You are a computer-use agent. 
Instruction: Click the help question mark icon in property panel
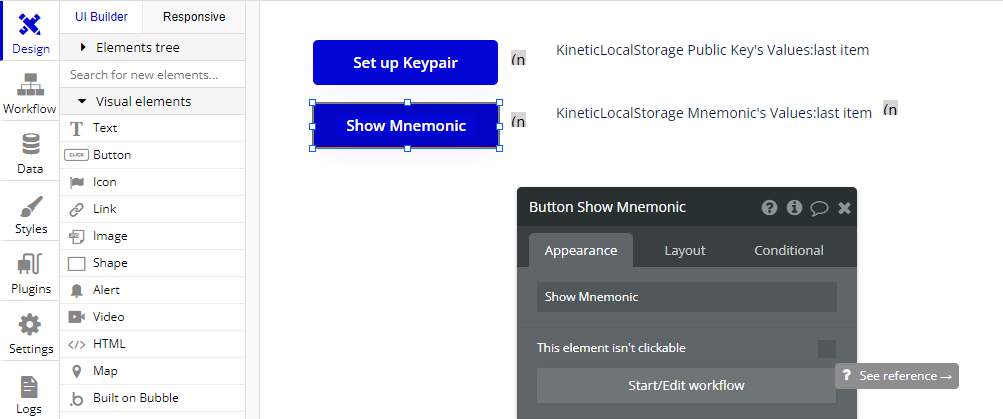pyautogui.click(x=770, y=207)
